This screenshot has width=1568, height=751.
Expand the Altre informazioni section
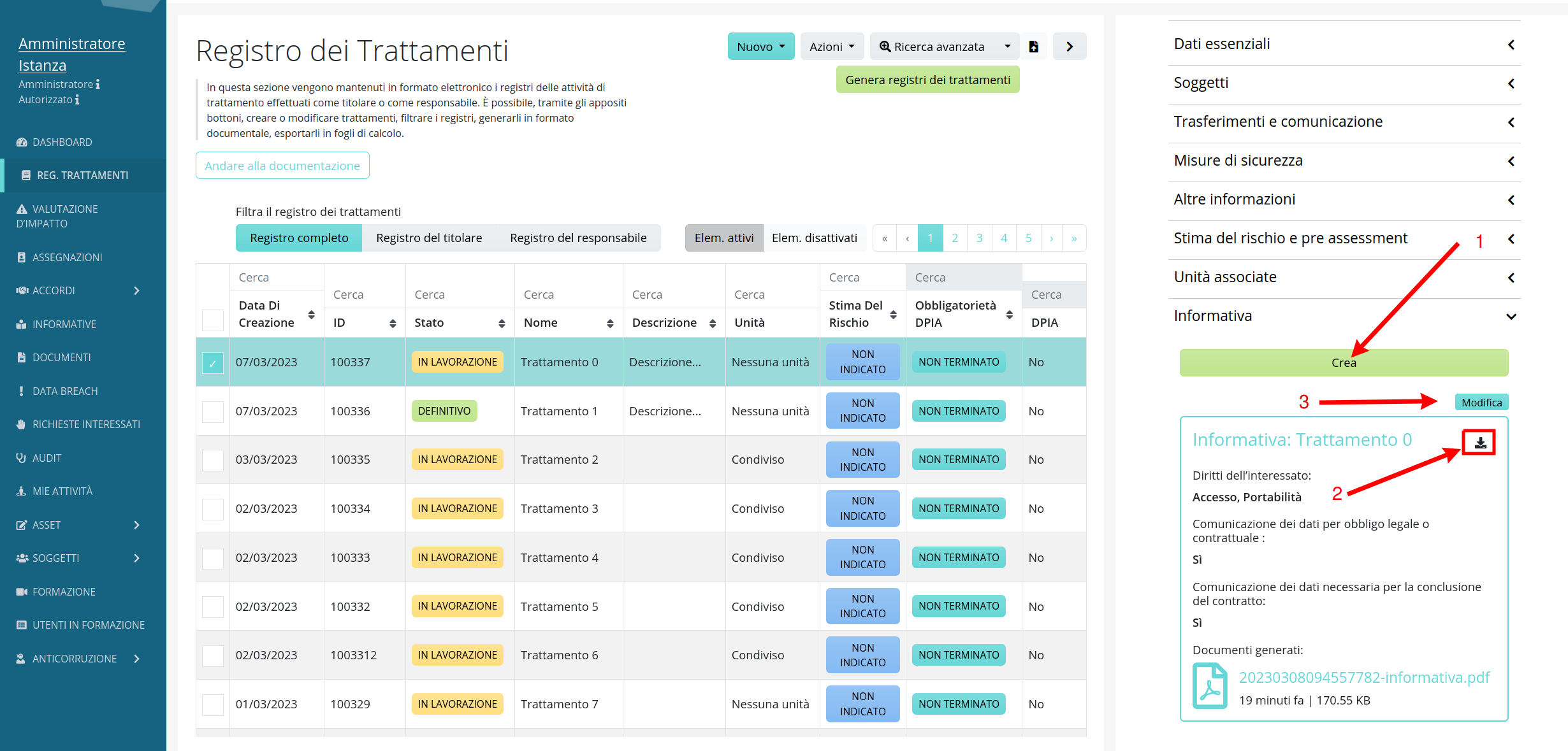pyautogui.click(x=1344, y=199)
